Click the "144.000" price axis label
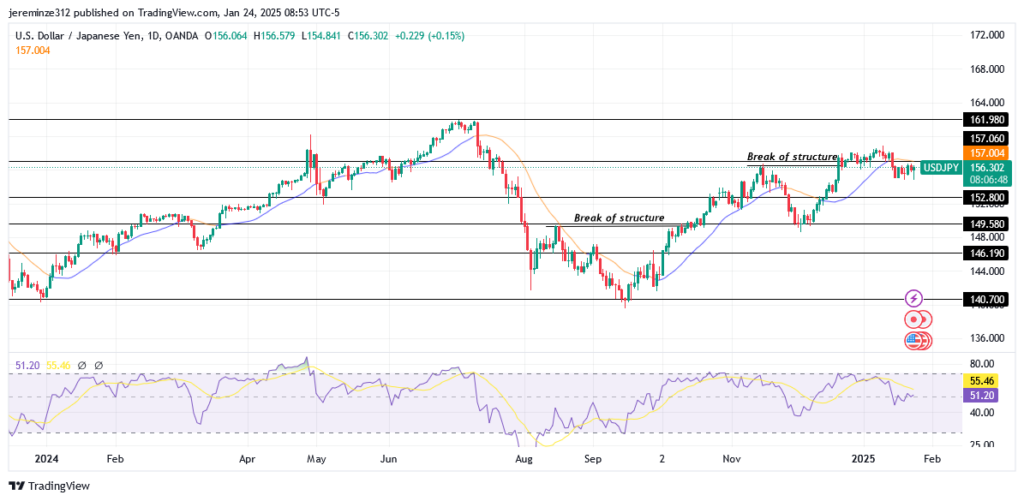The image size is (1024, 501). click(987, 271)
